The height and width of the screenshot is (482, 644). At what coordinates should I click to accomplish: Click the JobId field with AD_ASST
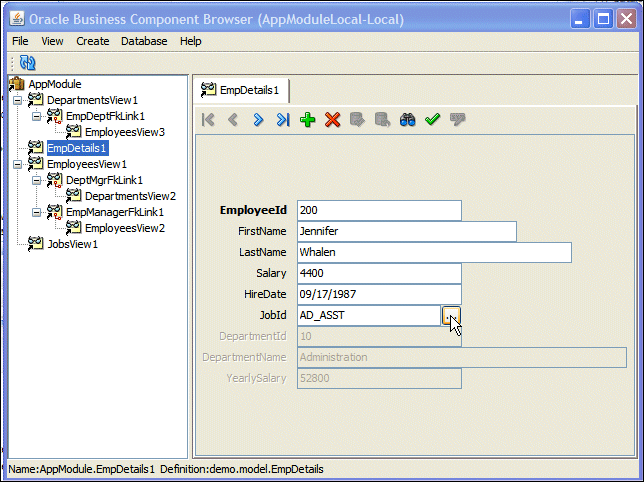click(369, 315)
